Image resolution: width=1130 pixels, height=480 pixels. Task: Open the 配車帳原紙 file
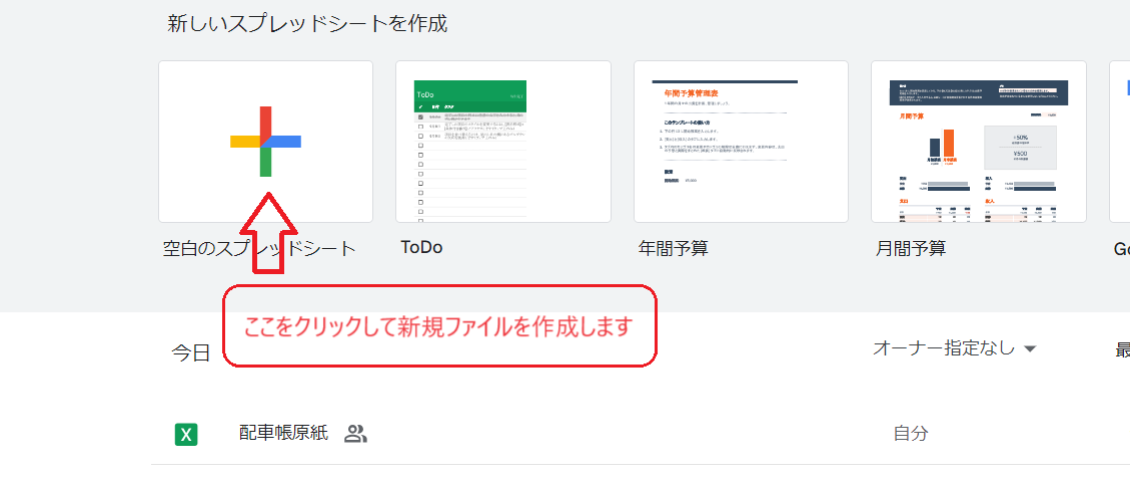[x=283, y=433]
